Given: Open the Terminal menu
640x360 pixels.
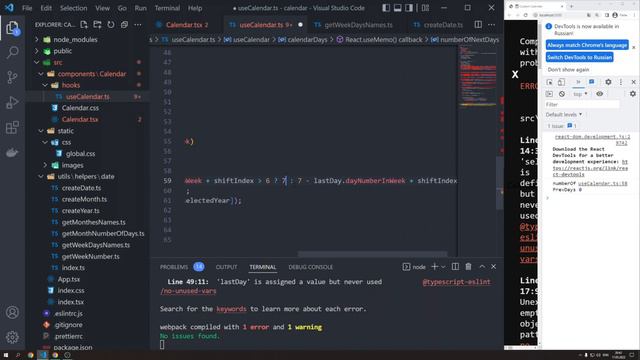Looking at the screenshot, I should coord(167,8).
